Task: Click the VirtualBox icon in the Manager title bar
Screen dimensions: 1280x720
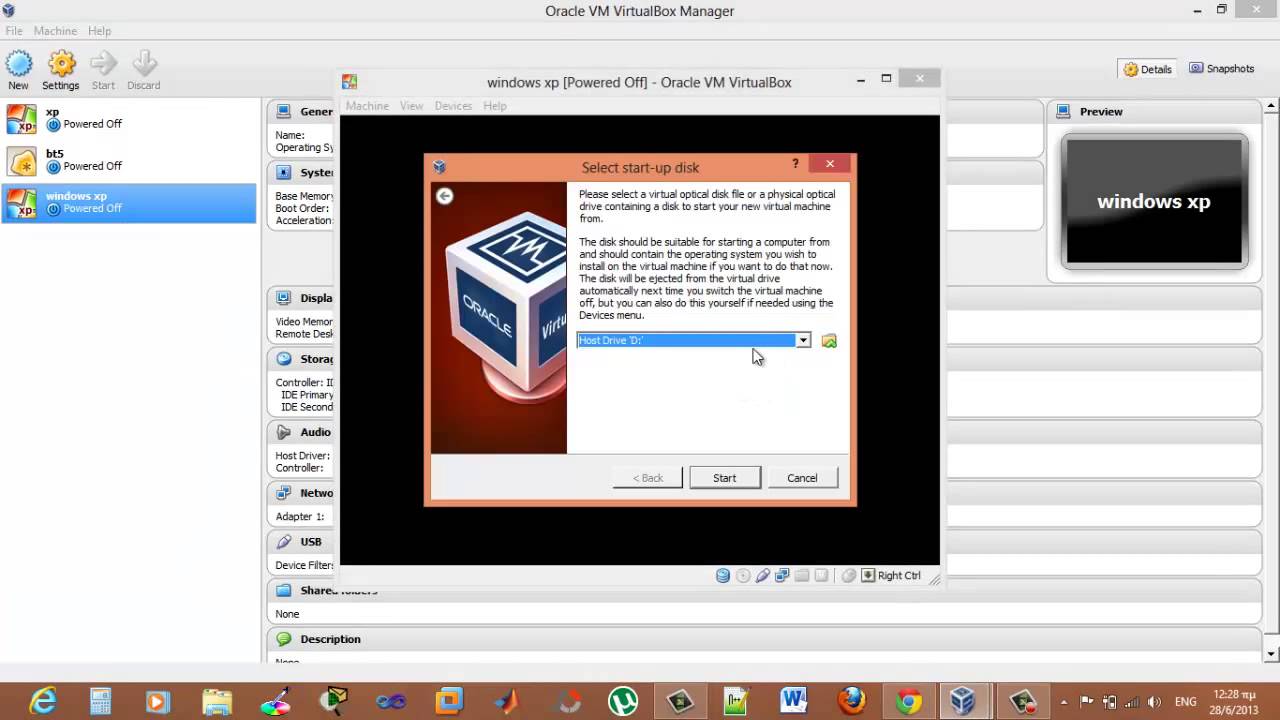Action: pyautogui.click(x=10, y=11)
